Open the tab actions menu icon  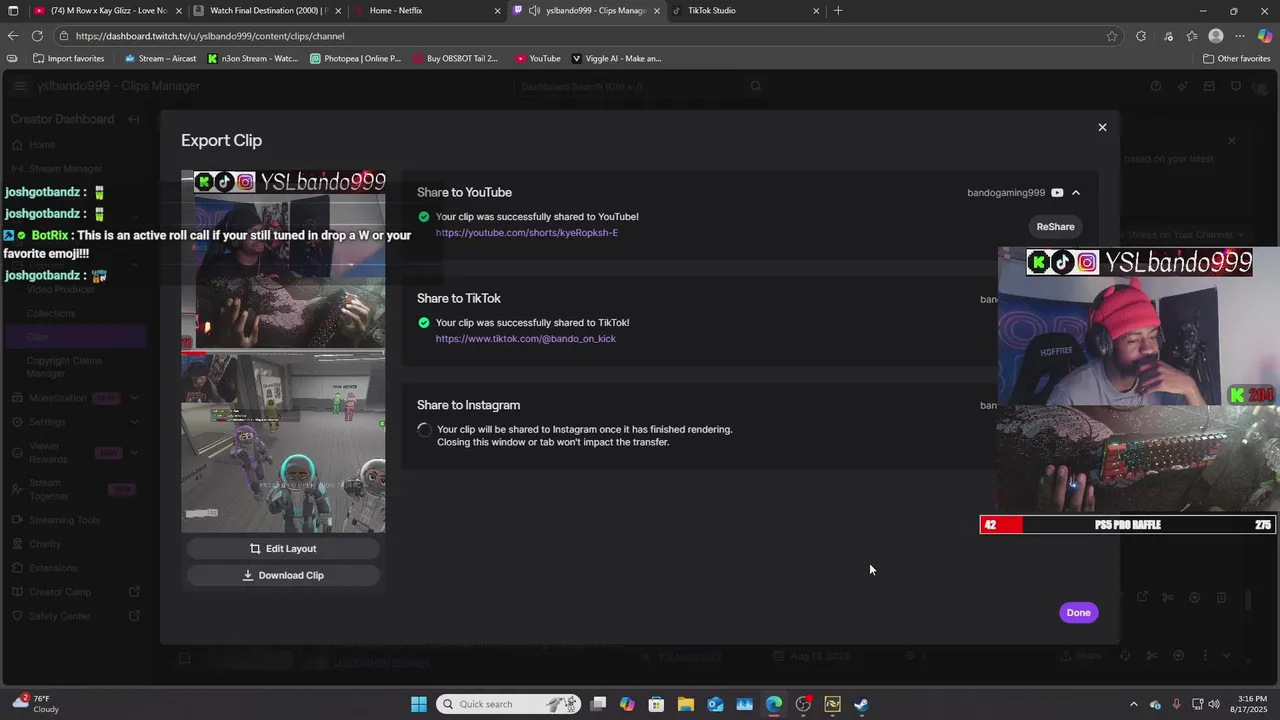coord(13,11)
